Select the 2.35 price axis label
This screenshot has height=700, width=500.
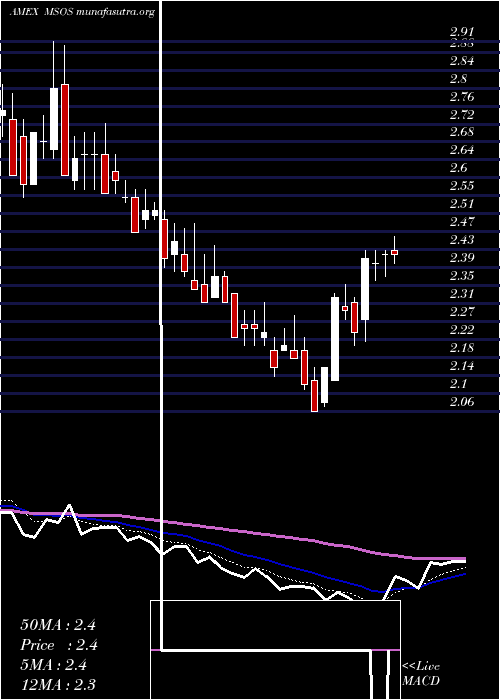(x=462, y=275)
